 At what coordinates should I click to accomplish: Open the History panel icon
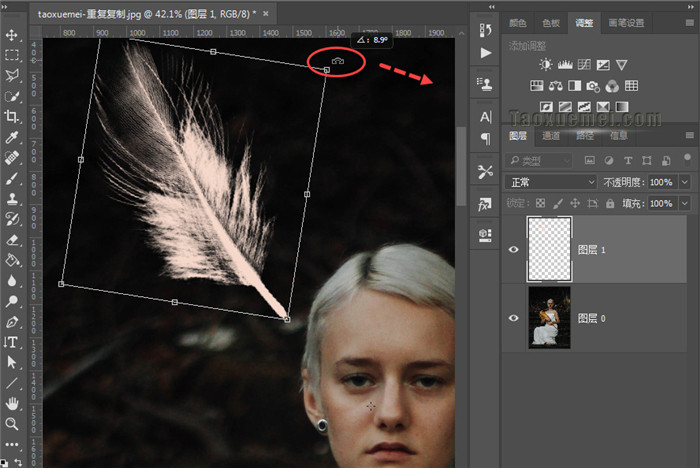(x=485, y=30)
